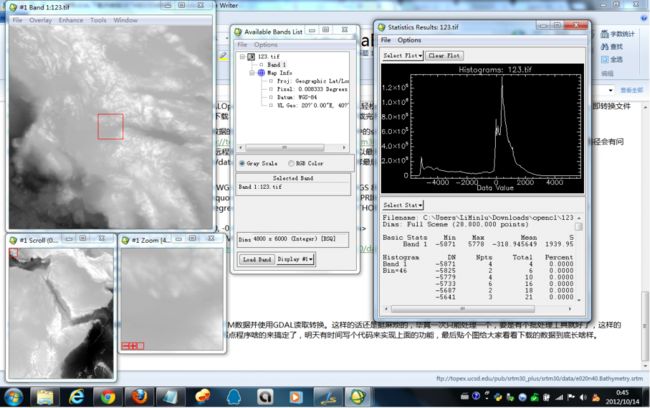Click the statistics text horizontal scrollbar
This screenshot has width=650, height=408.
tap(463, 309)
